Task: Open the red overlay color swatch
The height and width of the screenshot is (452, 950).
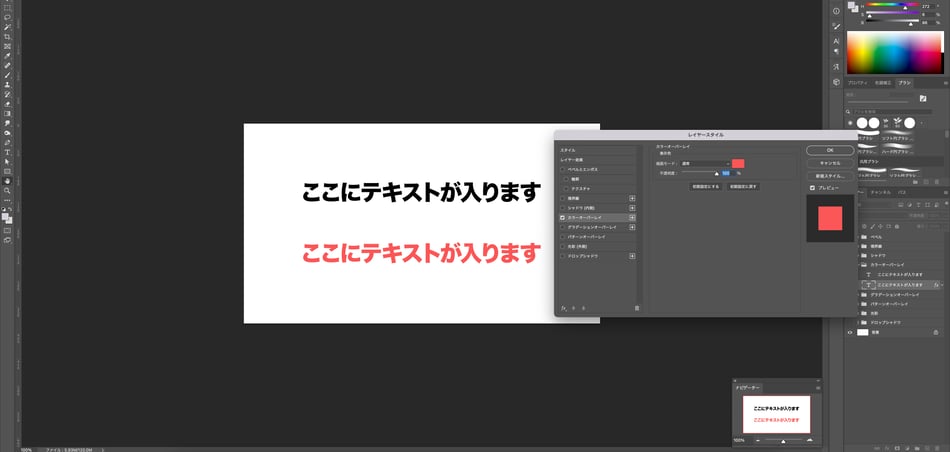Action: tap(738, 164)
